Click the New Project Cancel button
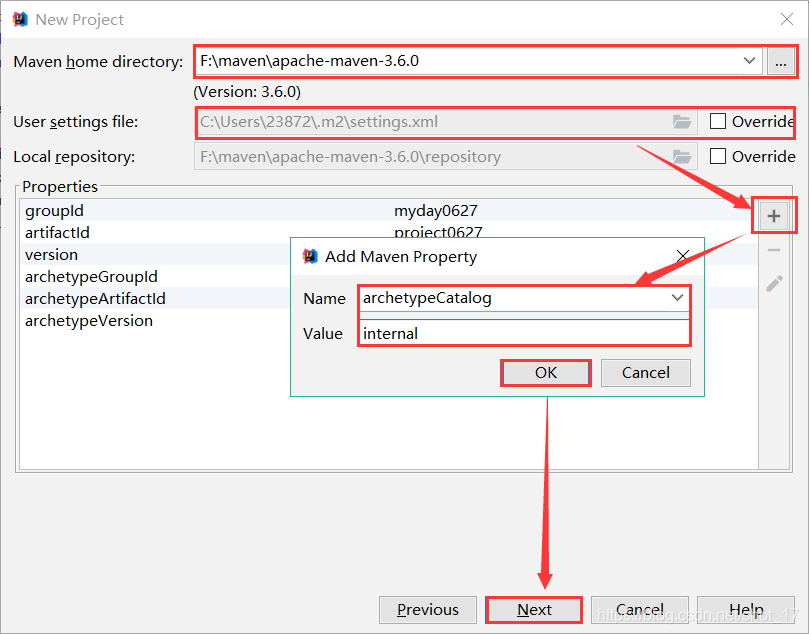Image resolution: width=809 pixels, height=634 pixels. pyautogui.click(x=640, y=610)
